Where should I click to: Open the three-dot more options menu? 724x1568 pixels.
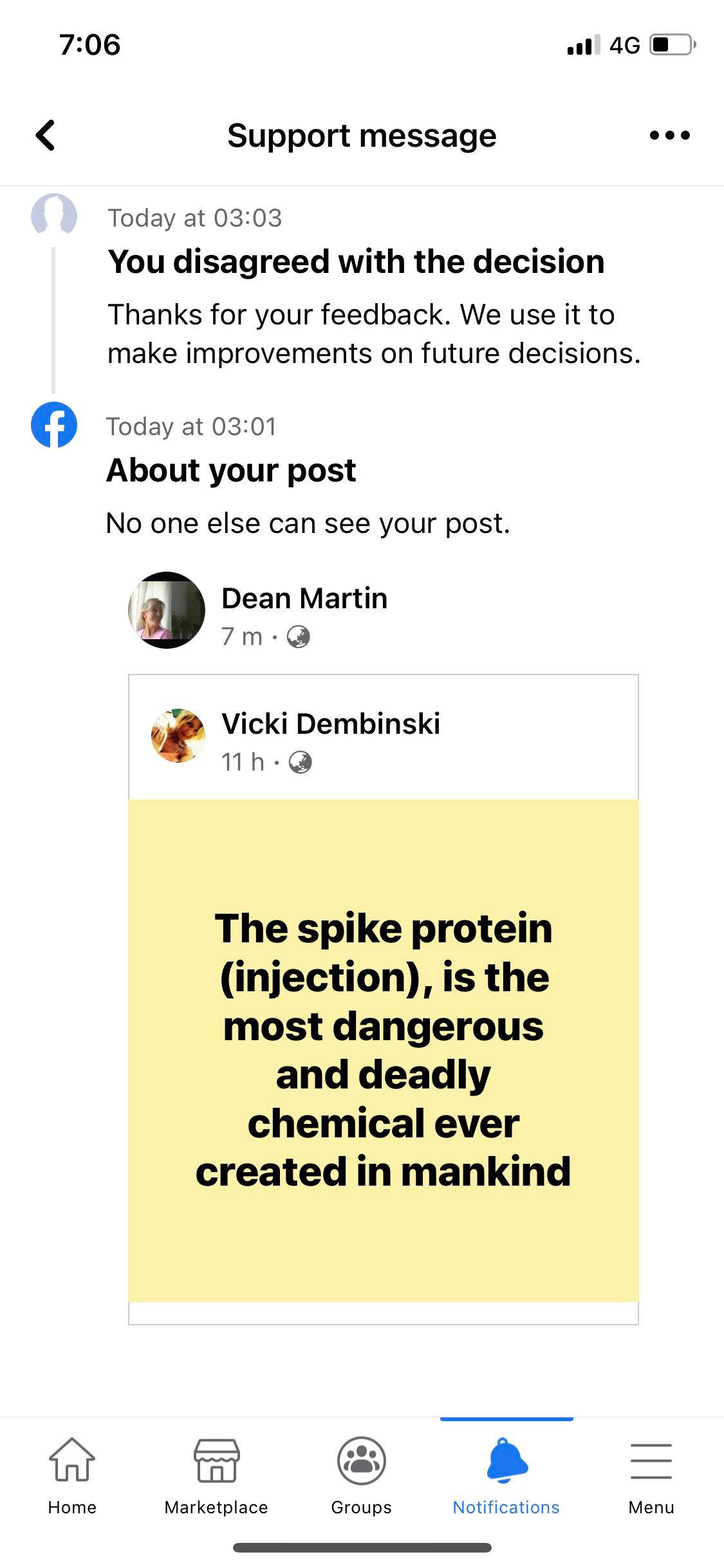669,135
